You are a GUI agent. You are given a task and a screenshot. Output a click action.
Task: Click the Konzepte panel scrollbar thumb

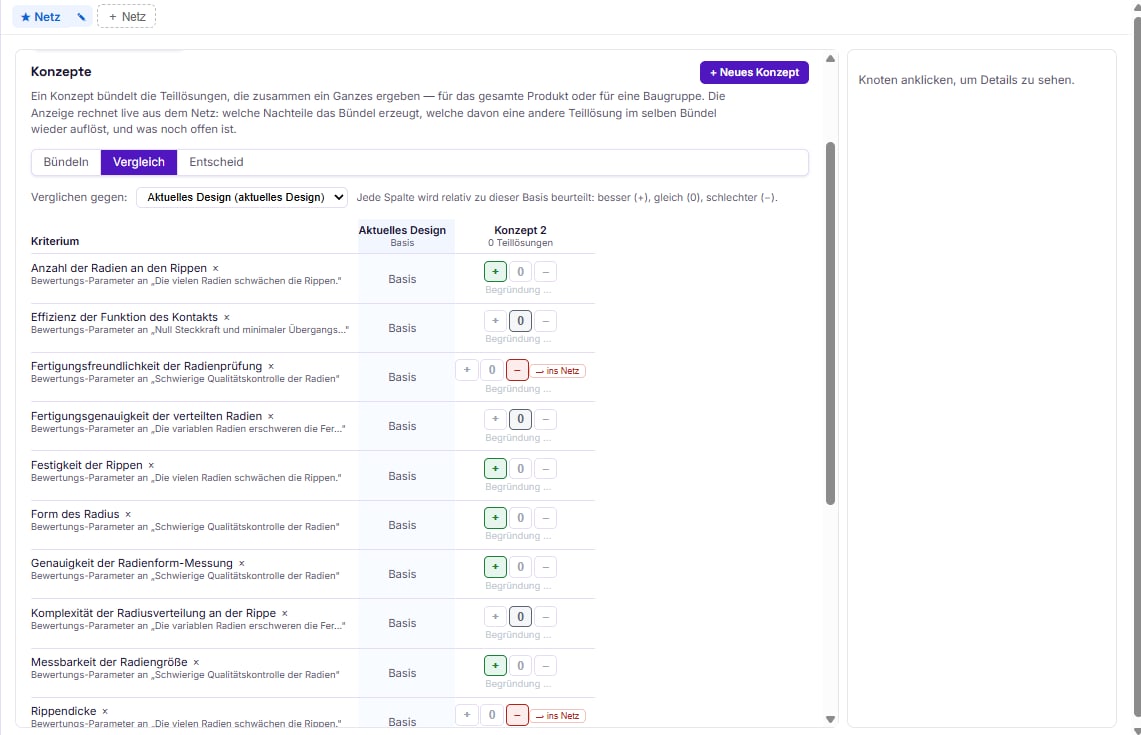coord(830,323)
